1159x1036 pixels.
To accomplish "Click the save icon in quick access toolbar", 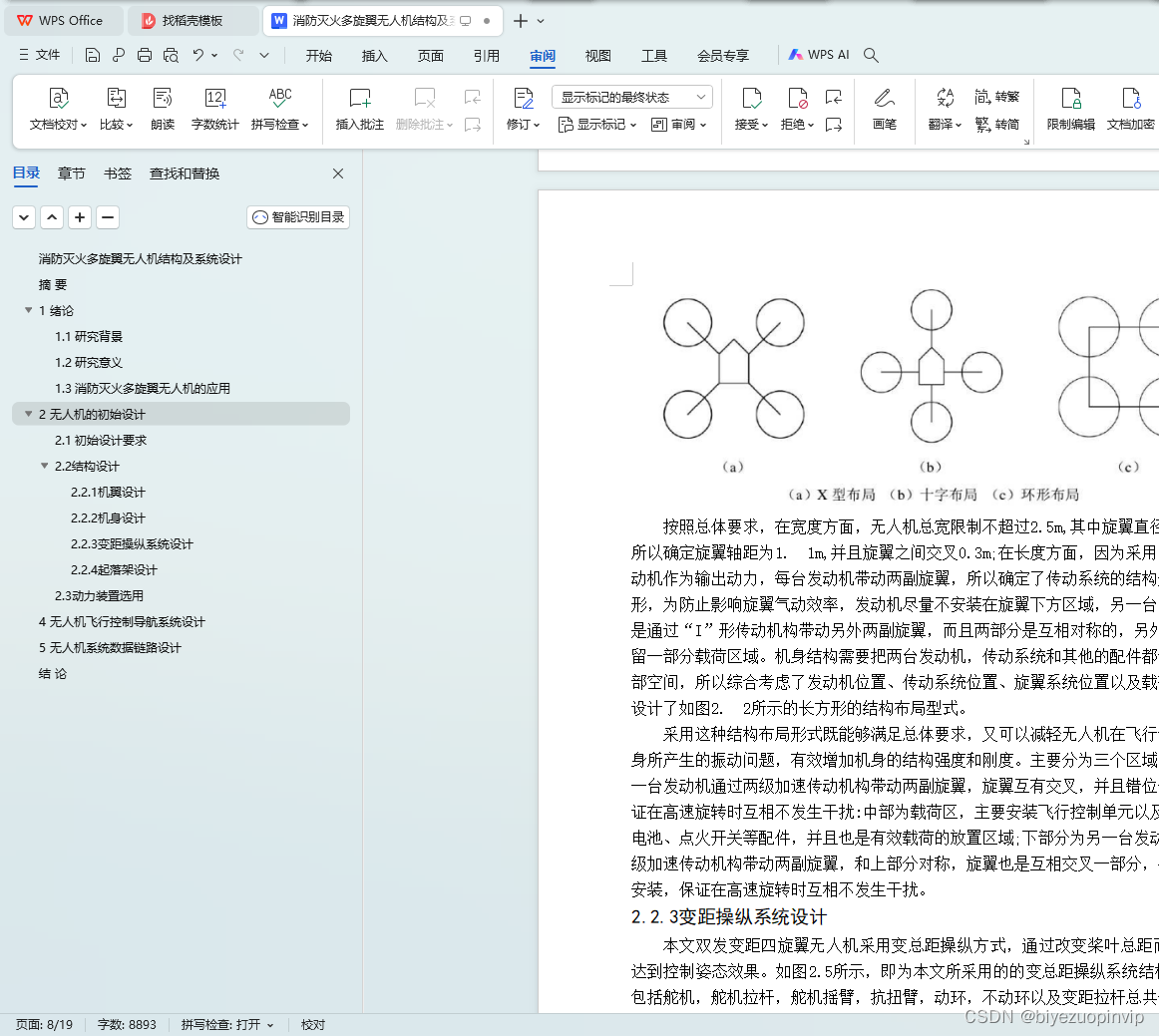I will pyautogui.click(x=93, y=55).
